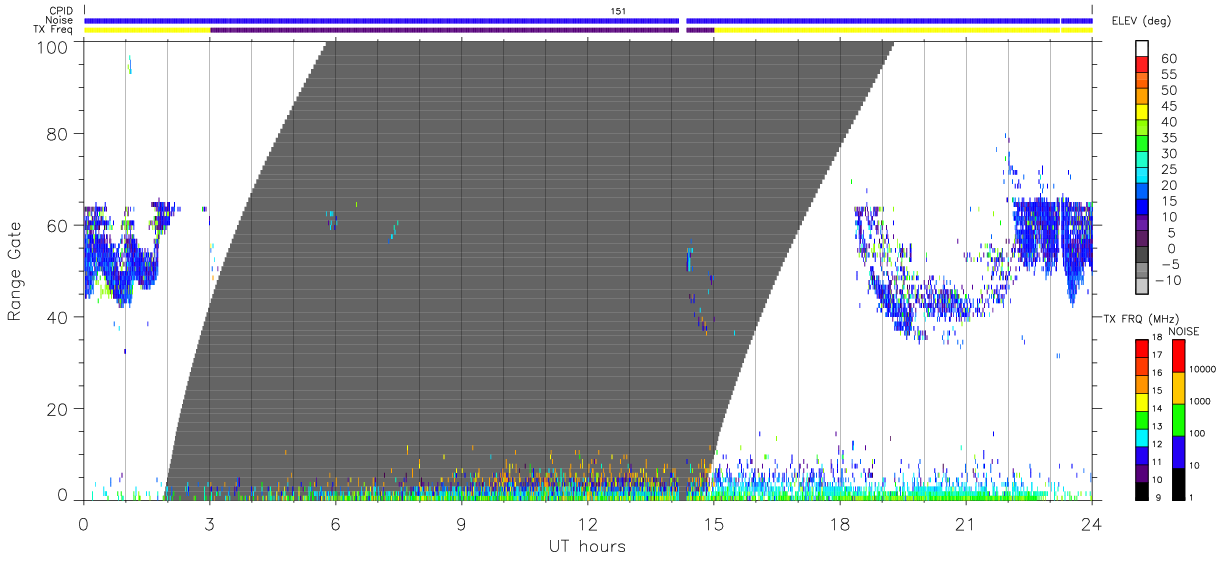Click the 100 tick on Range Gate axis
1228x567 pixels.
pos(52,47)
